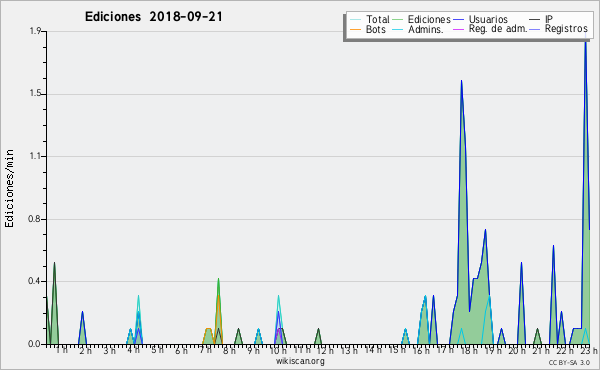
Task: Click the Ediciones/min axis label
Action: tap(9, 188)
